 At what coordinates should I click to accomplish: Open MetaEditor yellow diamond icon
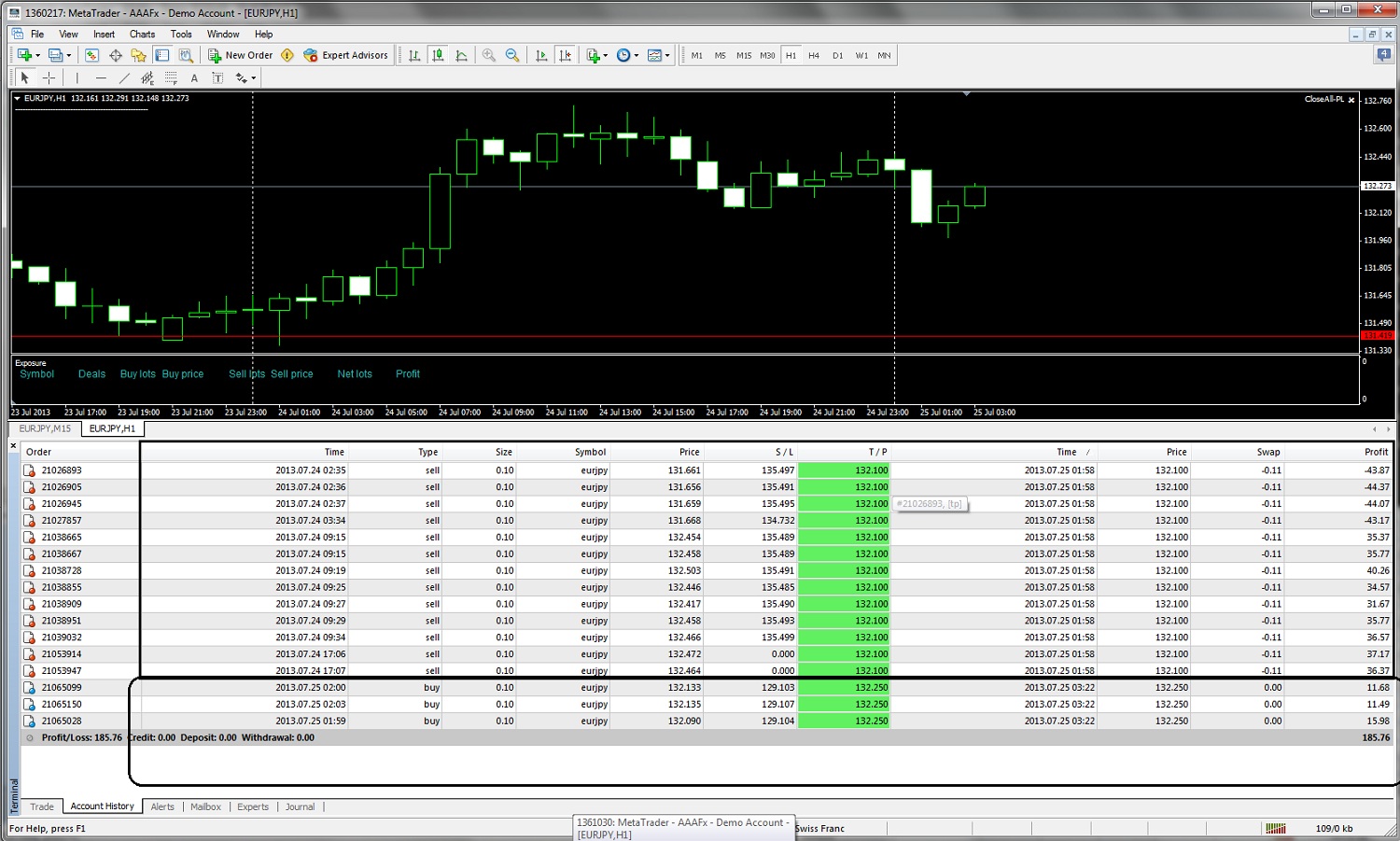point(287,55)
